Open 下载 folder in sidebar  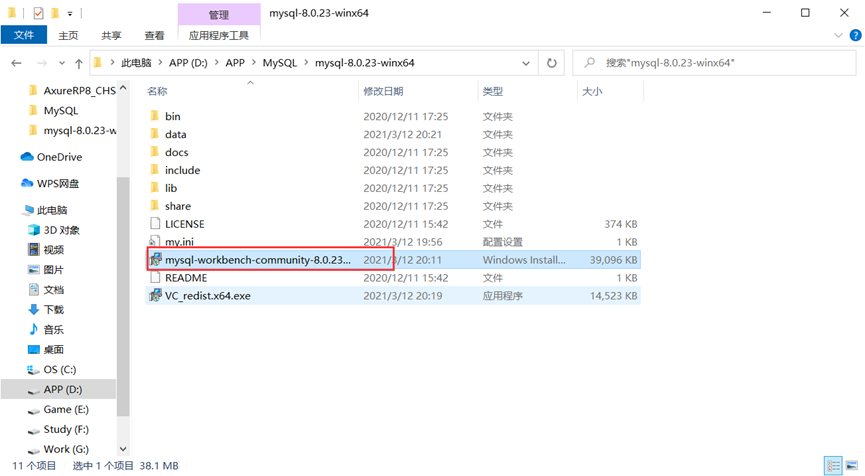coord(46,309)
